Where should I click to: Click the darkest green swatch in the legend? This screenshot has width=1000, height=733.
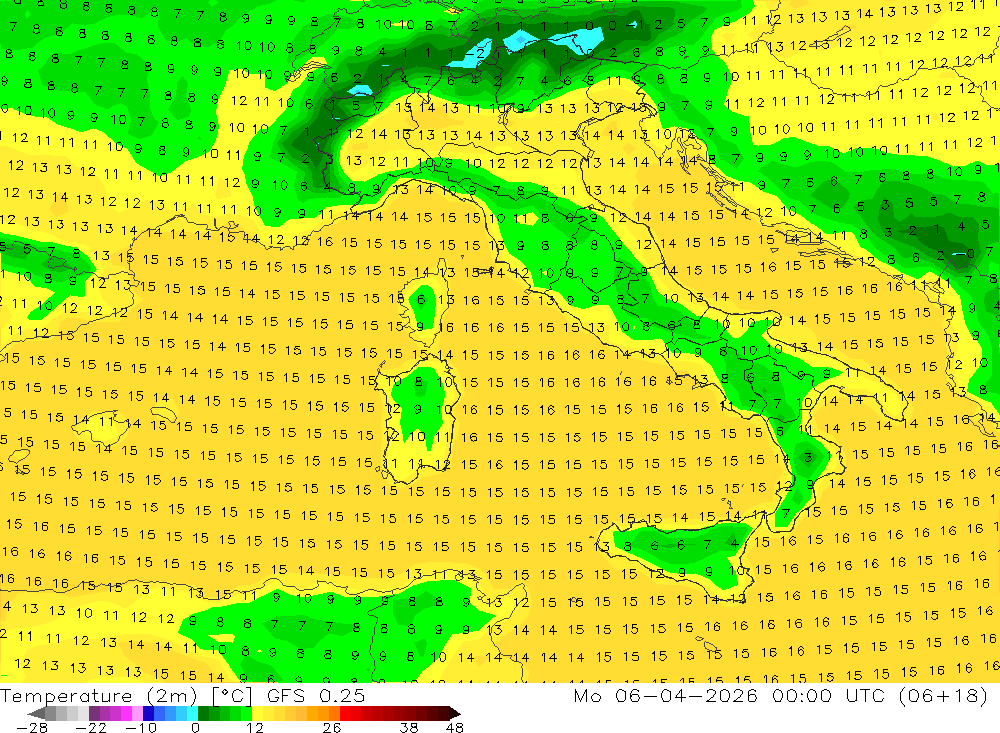pos(203,713)
